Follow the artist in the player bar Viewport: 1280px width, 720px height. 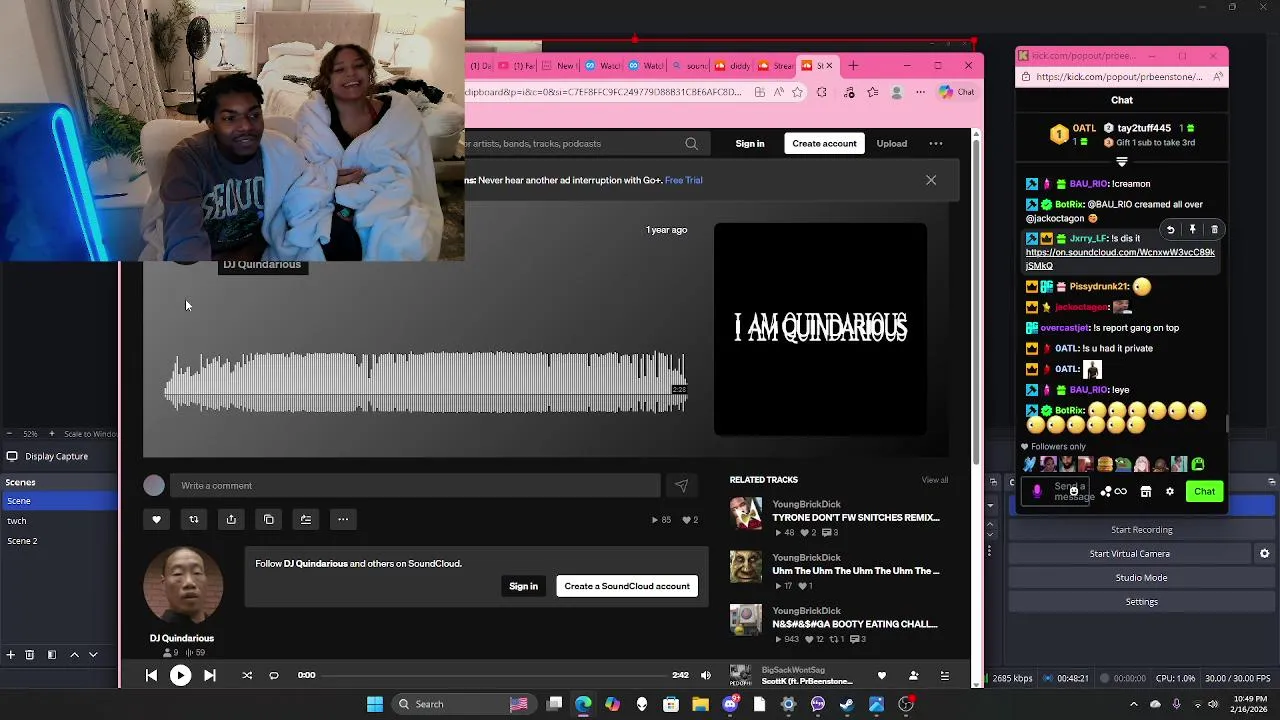[913, 676]
